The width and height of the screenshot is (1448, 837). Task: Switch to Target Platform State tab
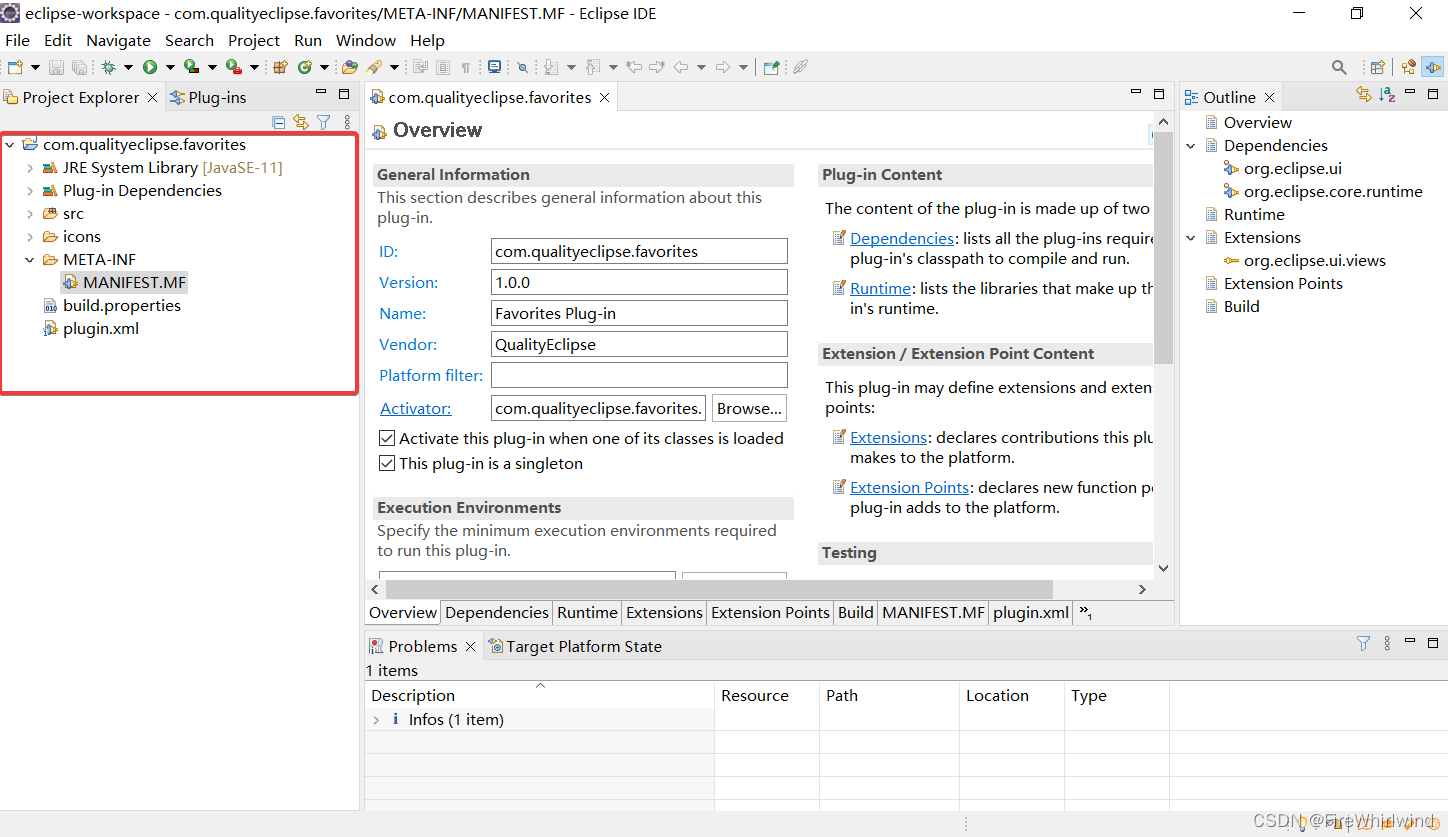[x=575, y=646]
